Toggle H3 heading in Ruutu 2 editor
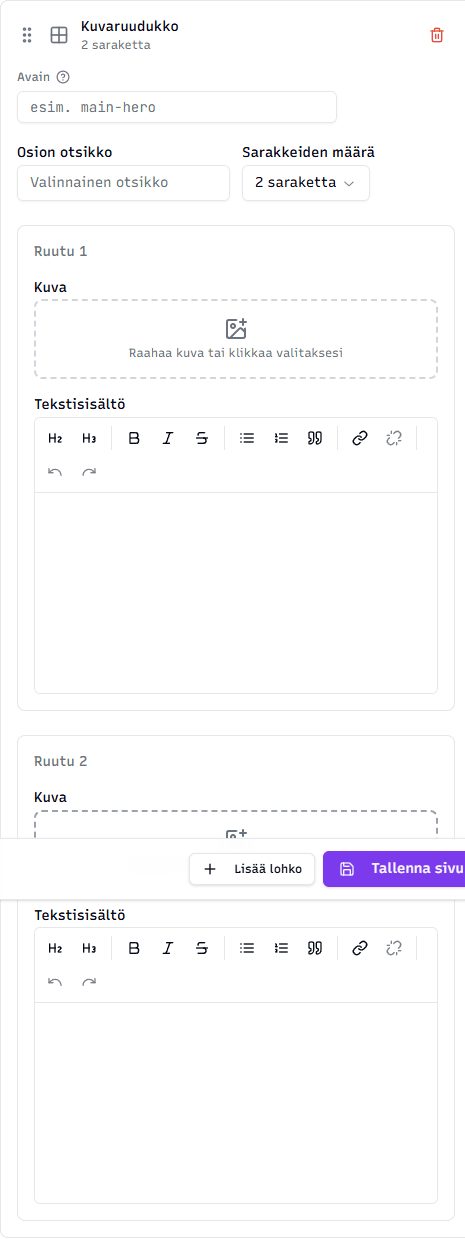This screenshot has height=1239, width=465. point(89,948)
